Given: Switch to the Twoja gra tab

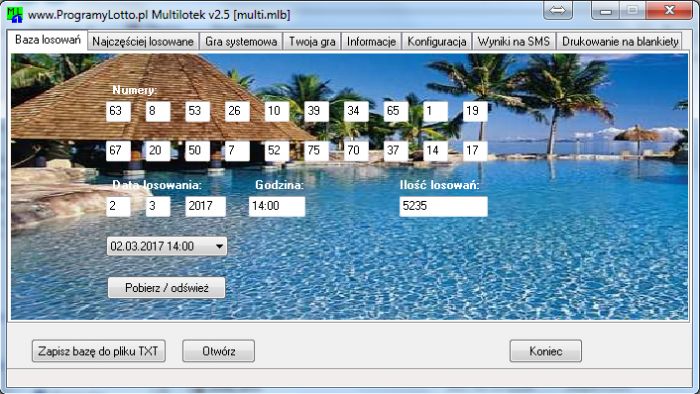Looking at the screenshot, I should [x=312, y=41].
